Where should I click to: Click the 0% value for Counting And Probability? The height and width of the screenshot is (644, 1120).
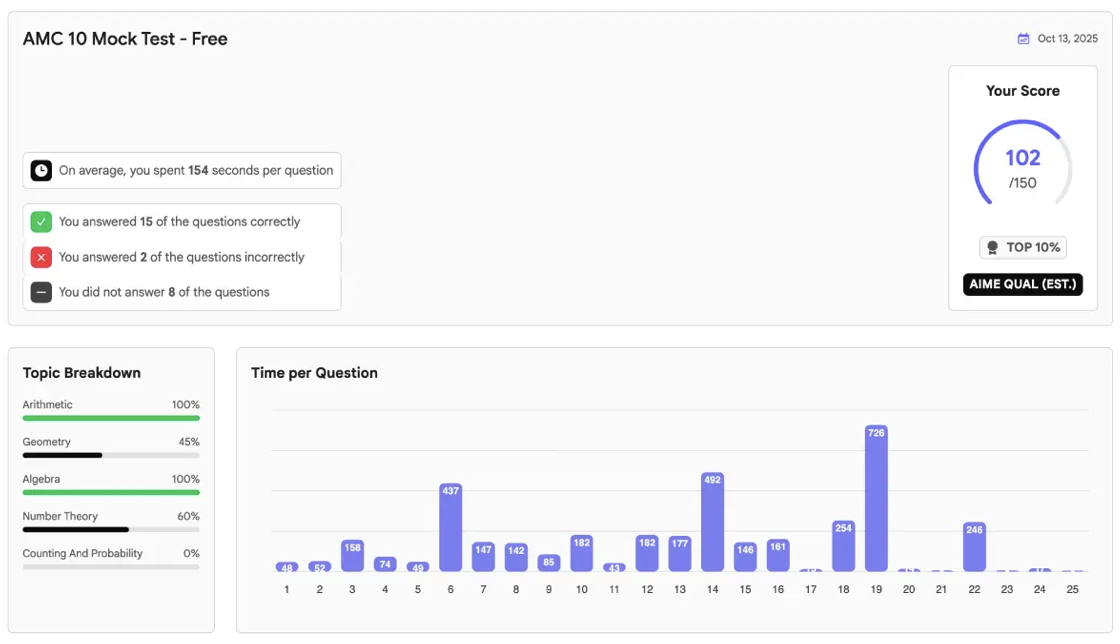point(191,553)
